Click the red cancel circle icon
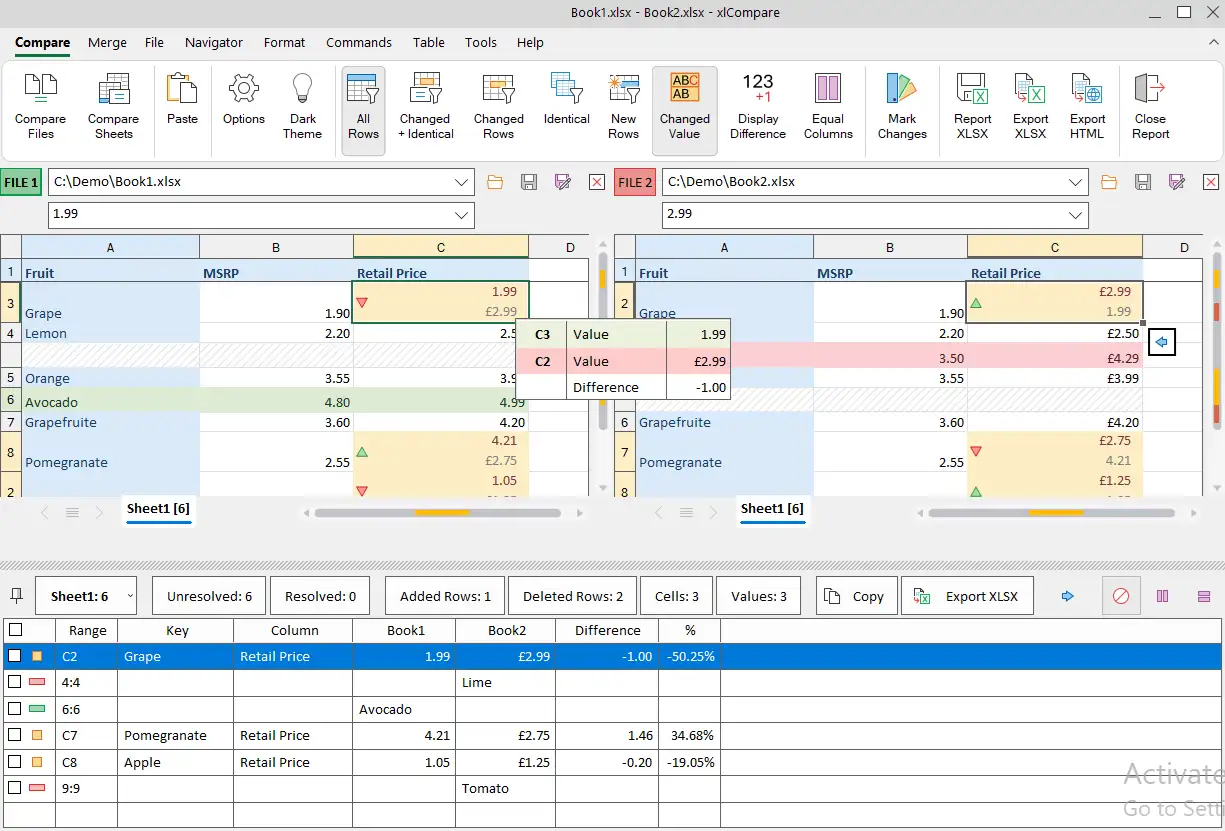Image resolution: width=1225 pixels, height=831 pixels. coord(1121,596)
